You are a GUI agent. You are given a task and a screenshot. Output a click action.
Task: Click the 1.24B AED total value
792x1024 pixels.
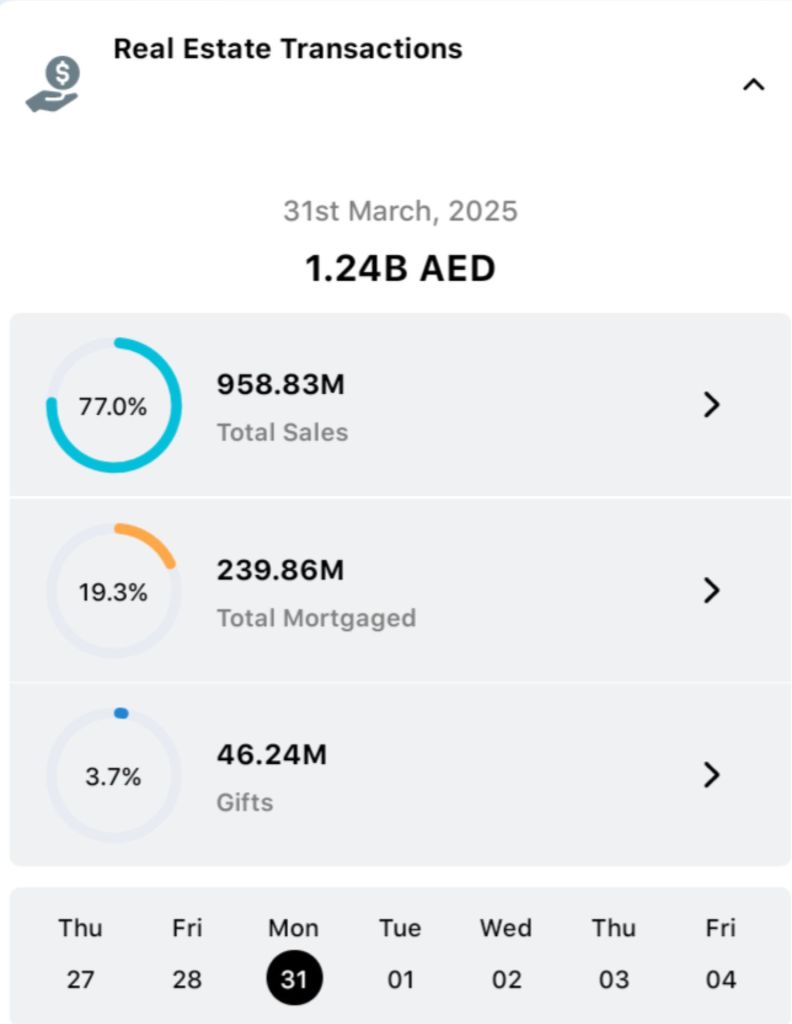(x=400, y=268)
